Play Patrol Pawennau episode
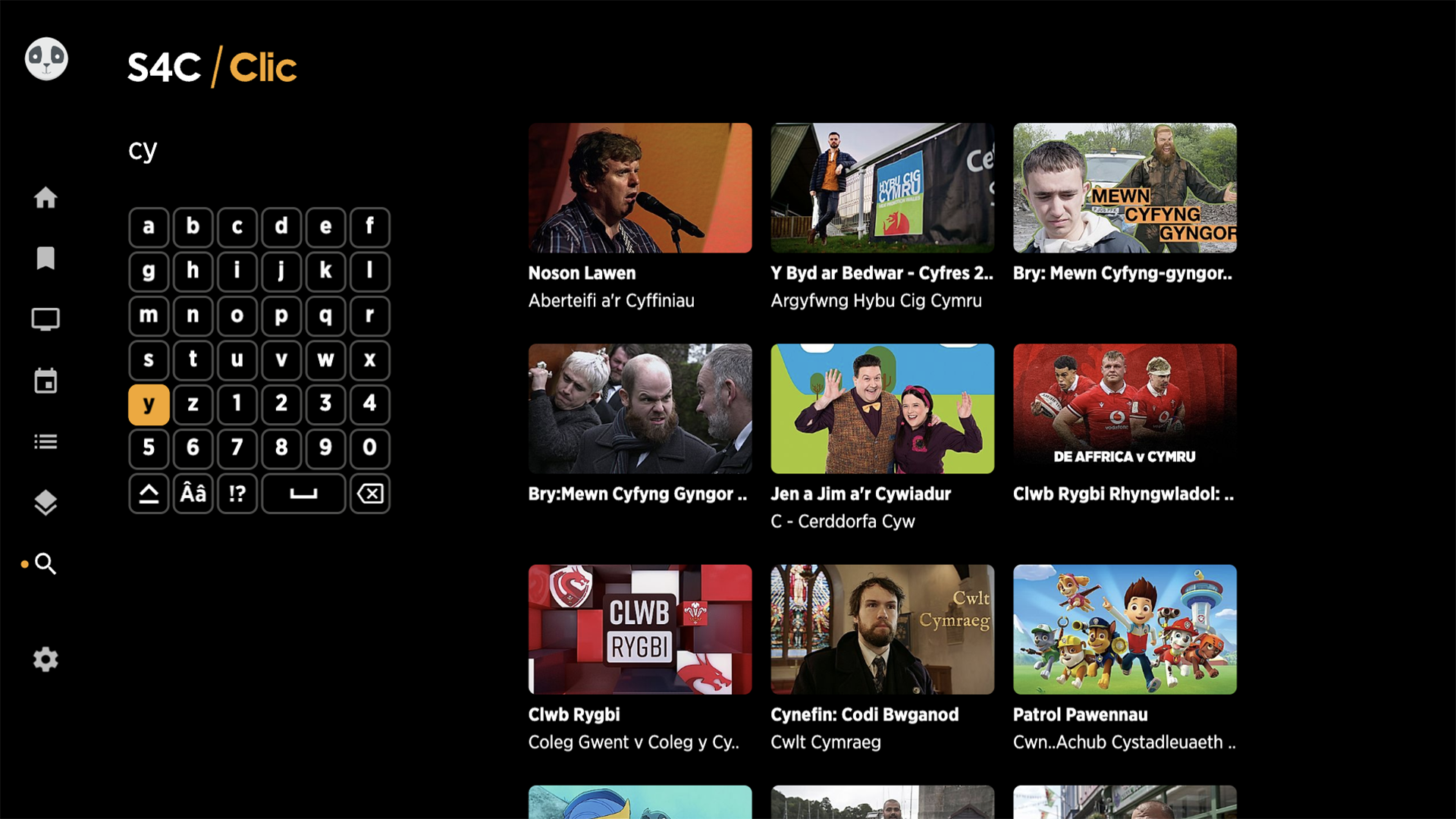This screenshot has width=1456, height=819. 1125,629
